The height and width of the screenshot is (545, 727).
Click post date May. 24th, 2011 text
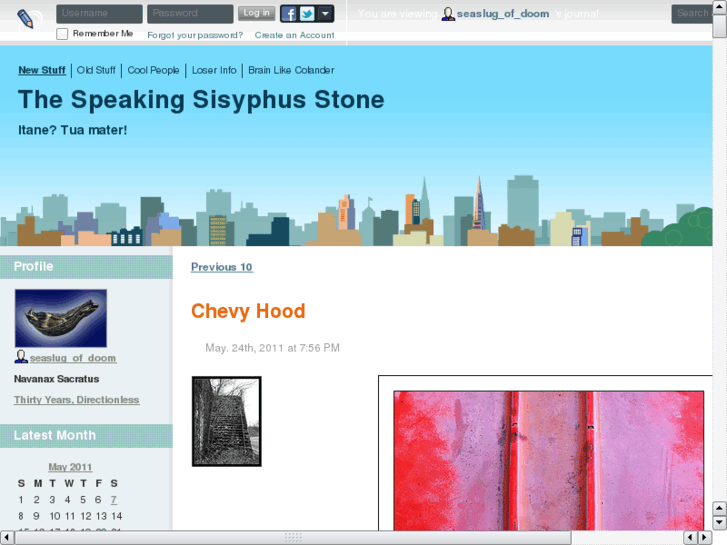click(272, 348)
